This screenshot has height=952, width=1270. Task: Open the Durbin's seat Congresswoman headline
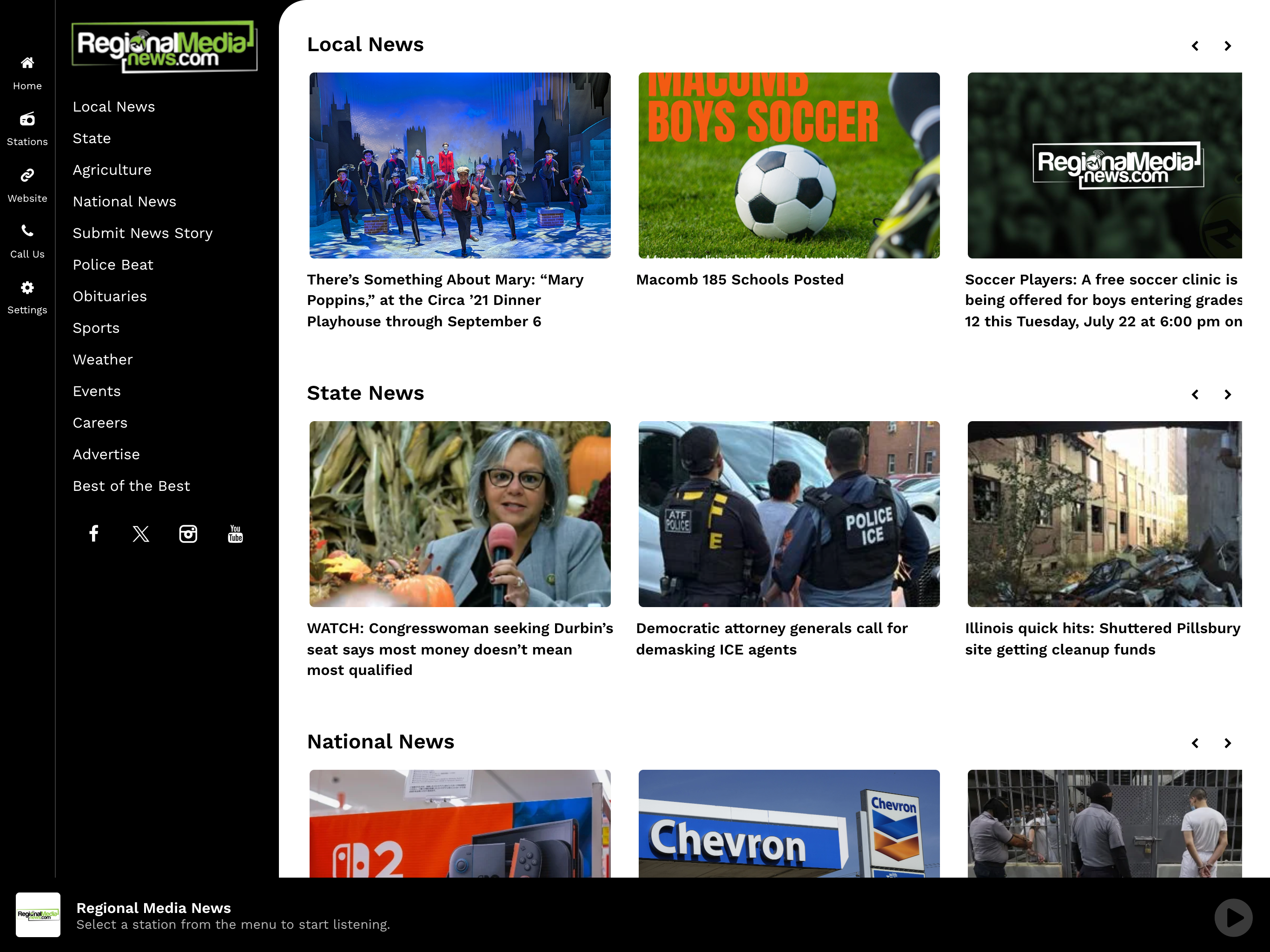pyautogui.click(x=460, y=649)
